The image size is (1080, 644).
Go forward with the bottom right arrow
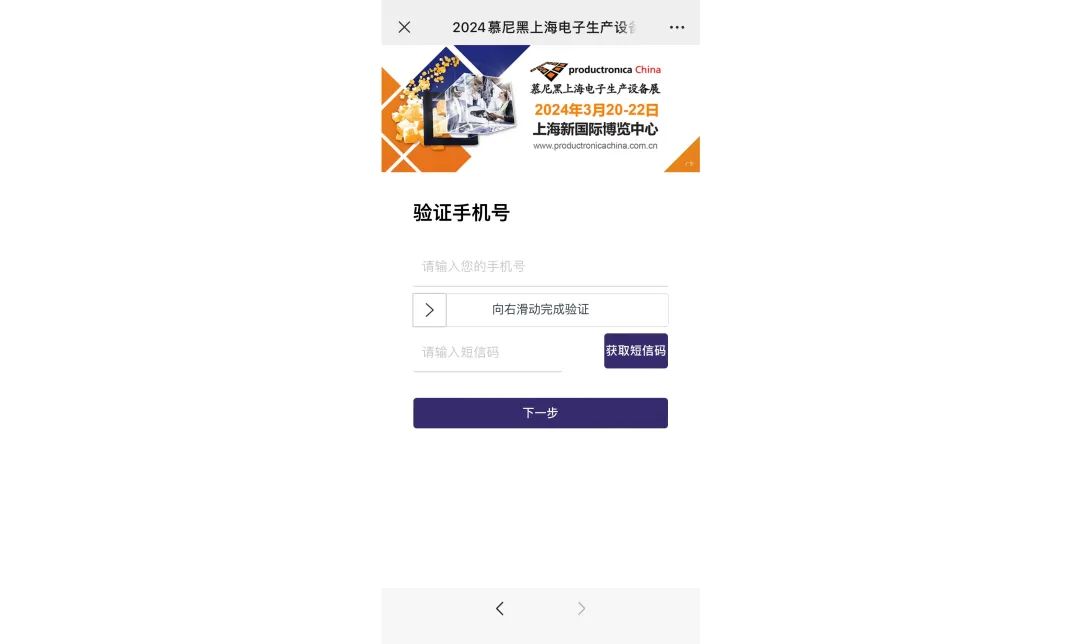[x=581, y=608]
